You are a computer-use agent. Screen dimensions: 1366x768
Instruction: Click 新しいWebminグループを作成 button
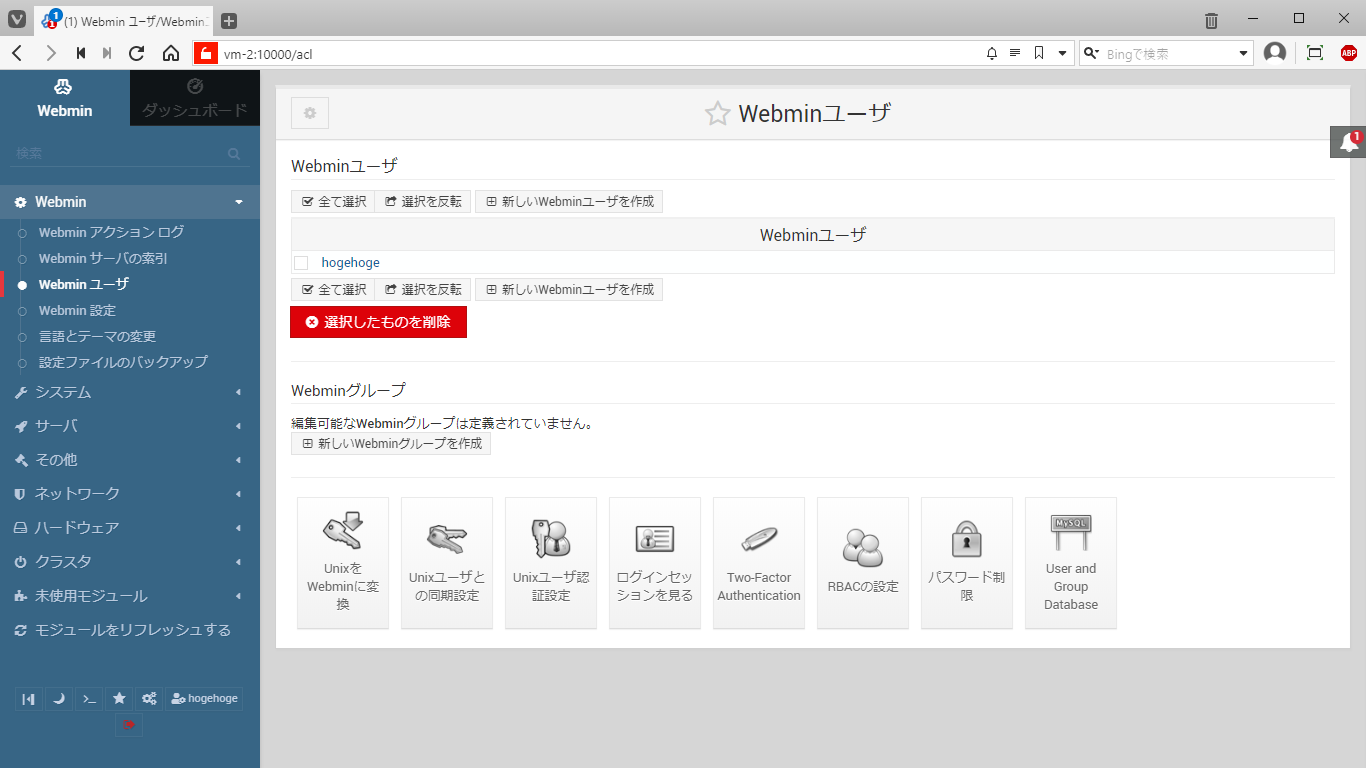pyautogui.click(x=391, y=443)
